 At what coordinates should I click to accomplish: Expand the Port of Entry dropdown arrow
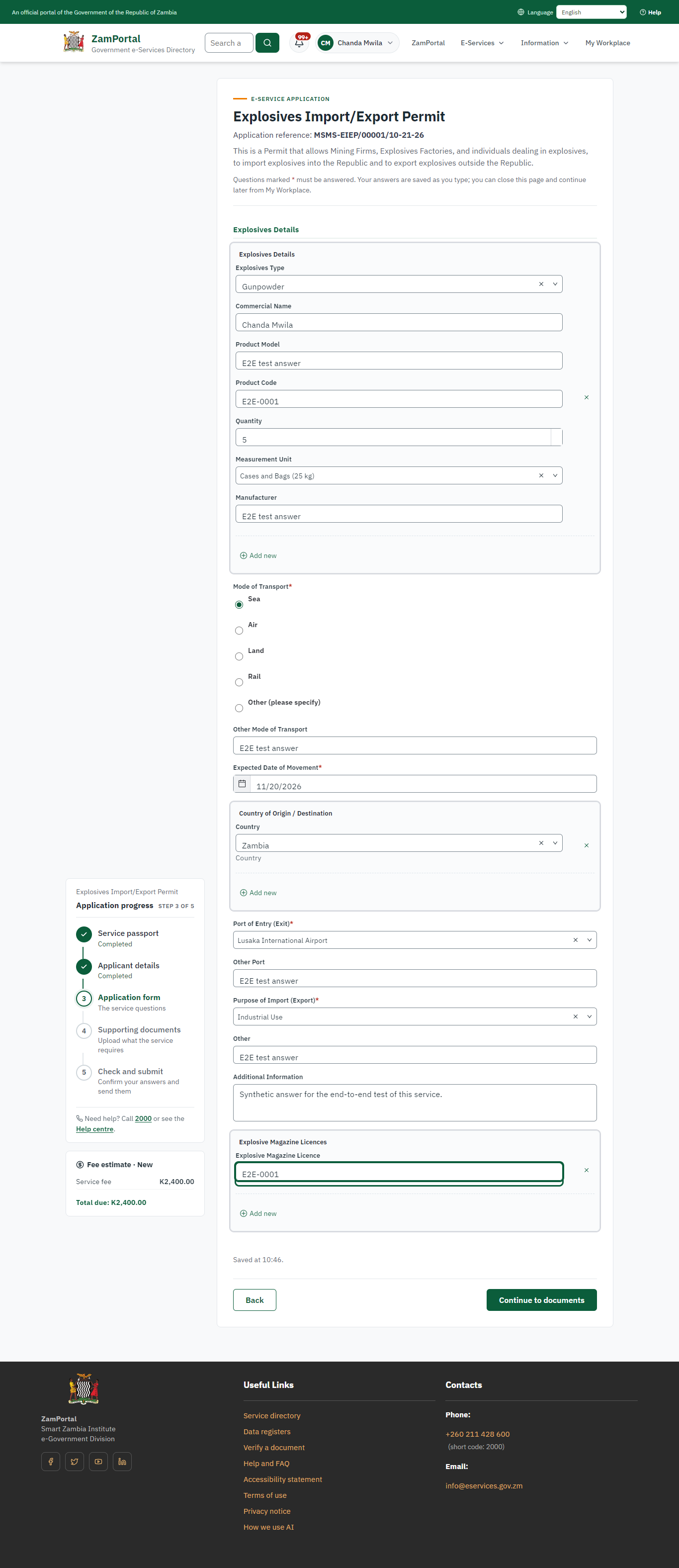[589, 940]
